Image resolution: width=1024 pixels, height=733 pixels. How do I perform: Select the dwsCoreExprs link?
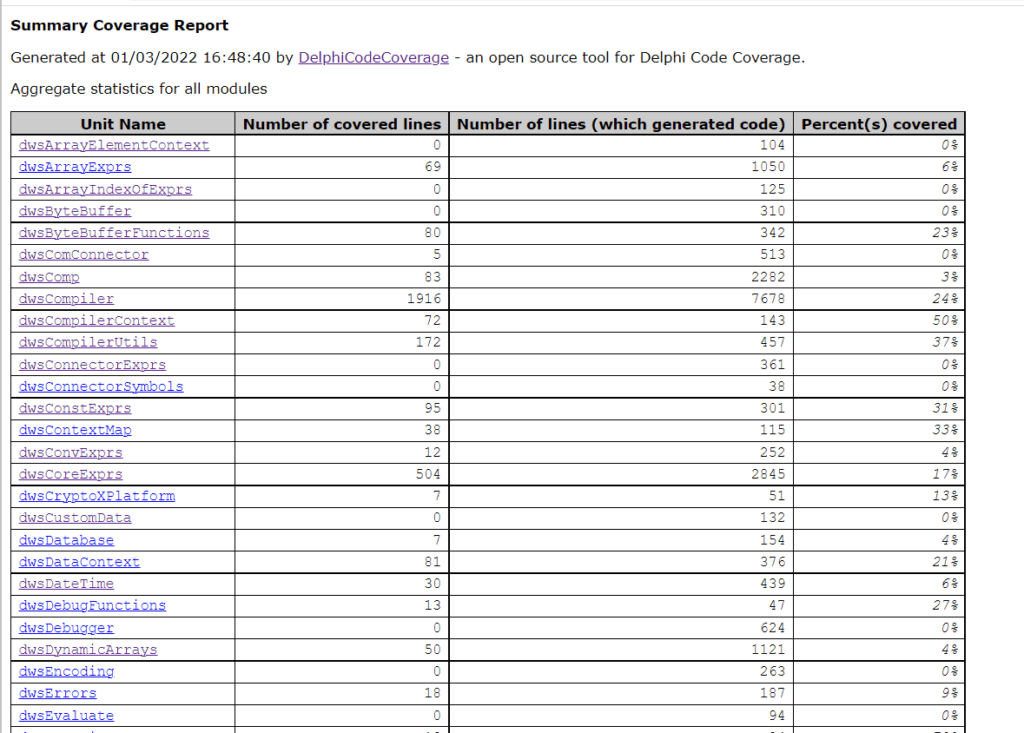[x=71, y=475]
